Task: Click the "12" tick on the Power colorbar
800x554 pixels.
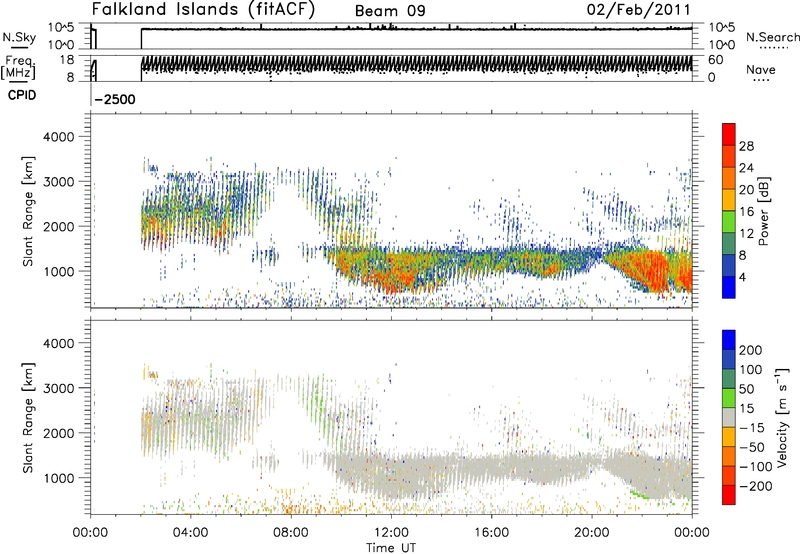Action: 746,234
